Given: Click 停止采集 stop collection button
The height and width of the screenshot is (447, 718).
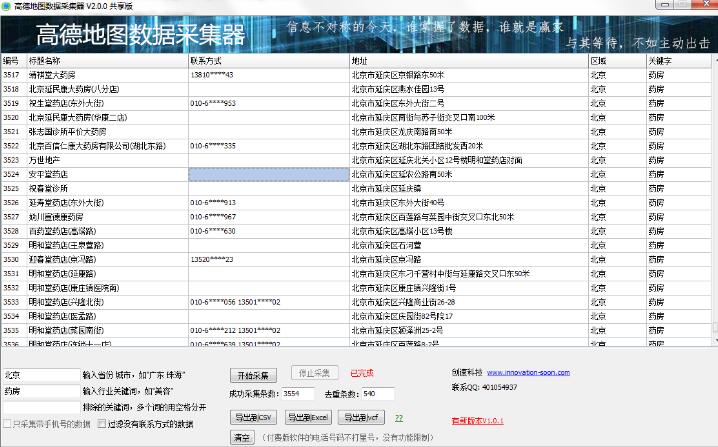Looking at the screenshot, I should click(x=314, y=373).
